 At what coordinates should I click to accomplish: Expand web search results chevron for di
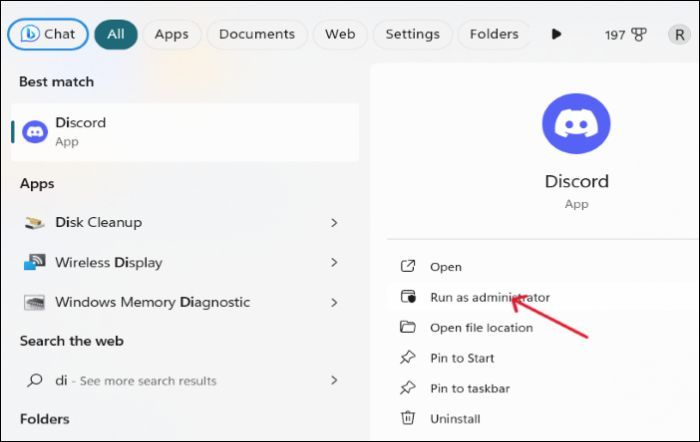point(334,381)
